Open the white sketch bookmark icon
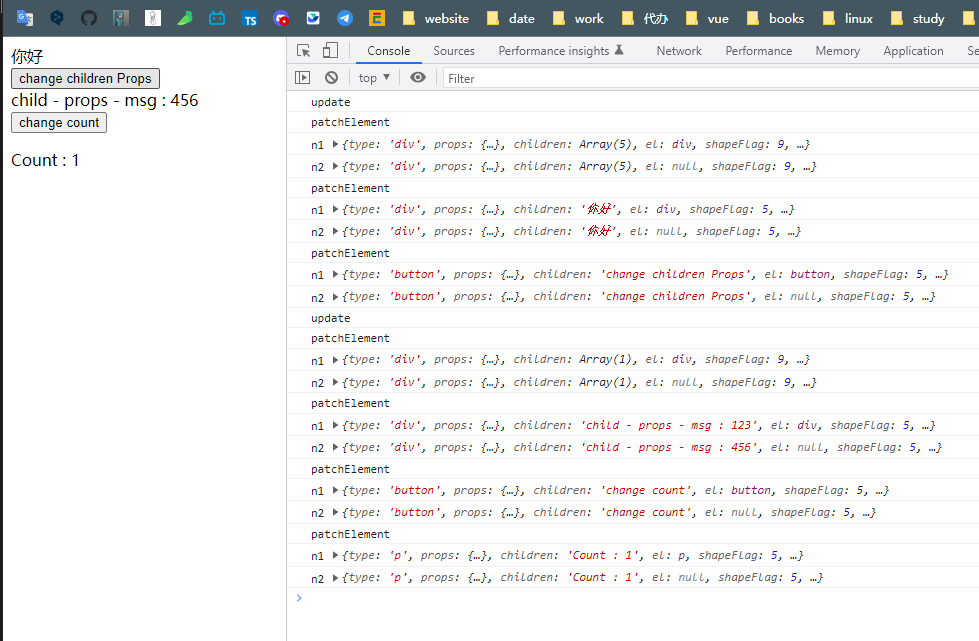The height and width of the screenshot is (641, 979). coord(153,18)
